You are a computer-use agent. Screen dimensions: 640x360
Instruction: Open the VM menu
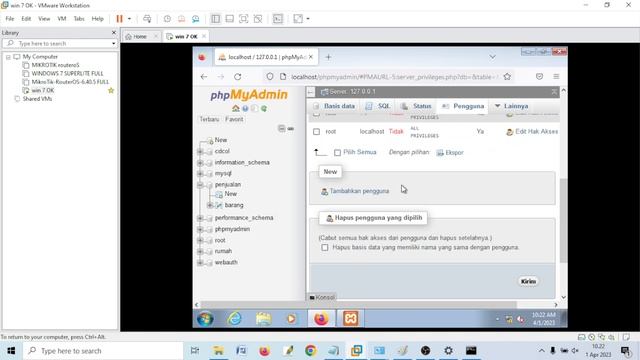pos(62,19)
